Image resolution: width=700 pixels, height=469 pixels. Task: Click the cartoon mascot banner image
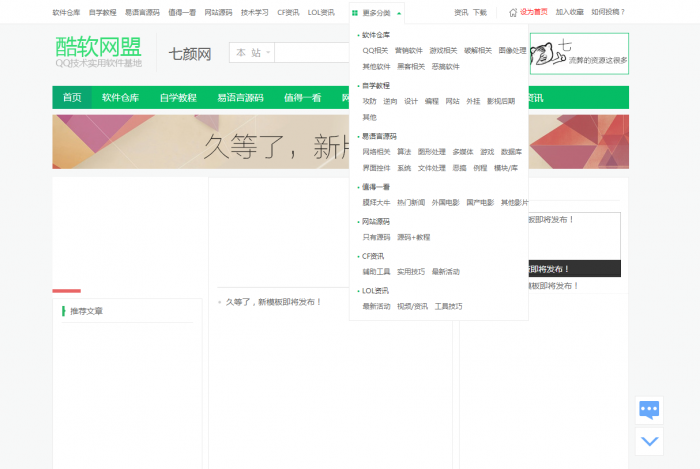coord(579,54)
